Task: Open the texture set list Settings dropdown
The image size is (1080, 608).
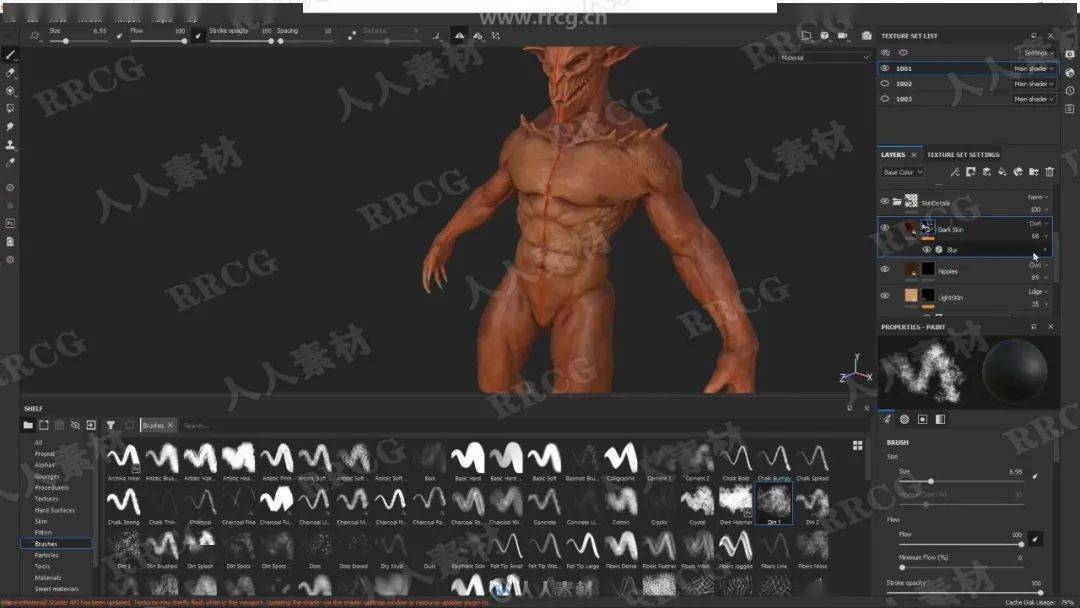Action: pos(1037,53)
